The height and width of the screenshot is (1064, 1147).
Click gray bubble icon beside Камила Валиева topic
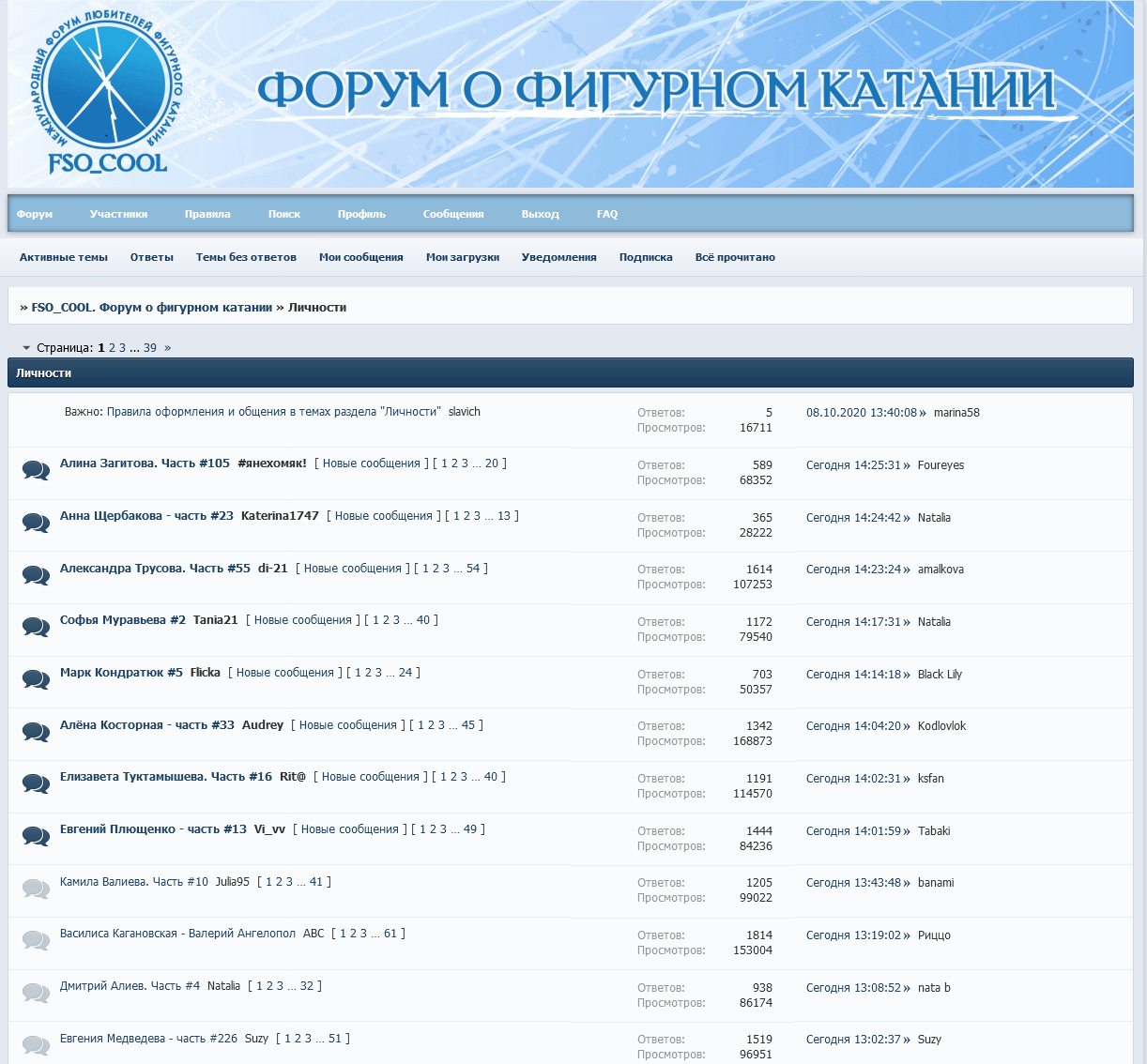pyautogui.click(x=36, y=888)
